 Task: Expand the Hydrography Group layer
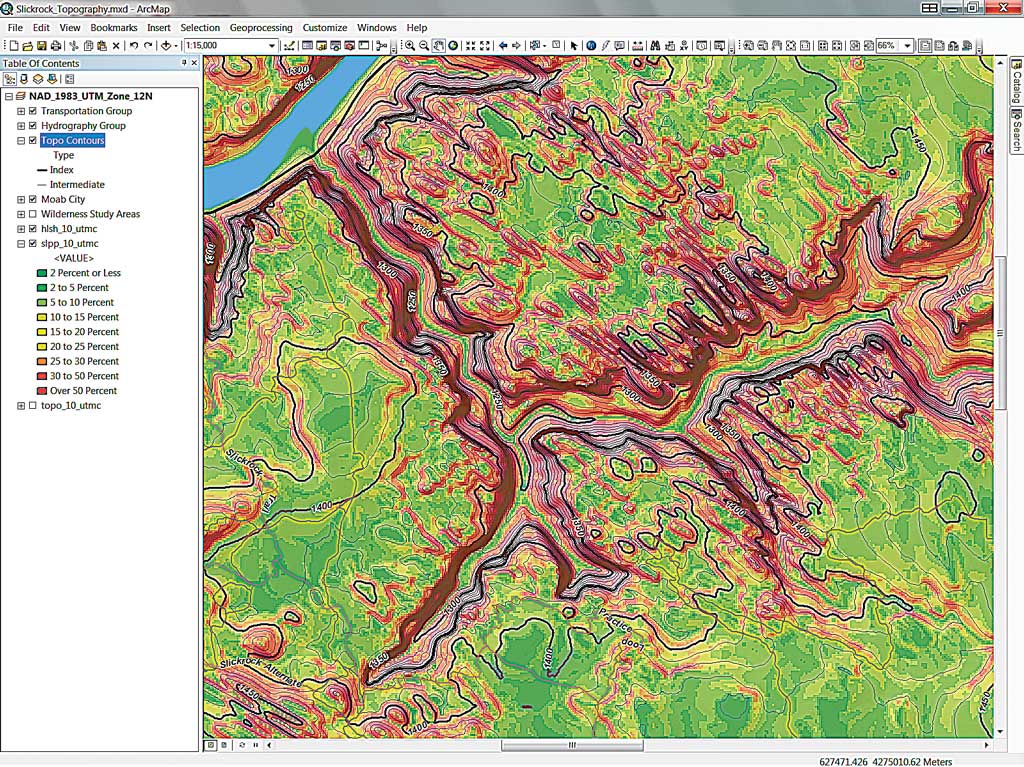[21, 126]
